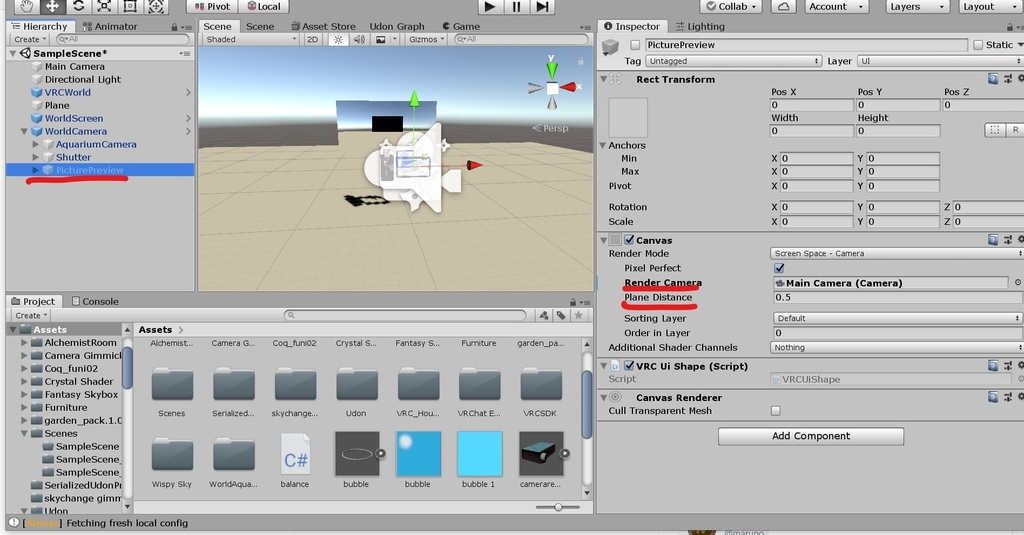The height and width of the screenshot is (535, 1024).
Task: Expand the PicturePreview object
Action: (36, 170)
